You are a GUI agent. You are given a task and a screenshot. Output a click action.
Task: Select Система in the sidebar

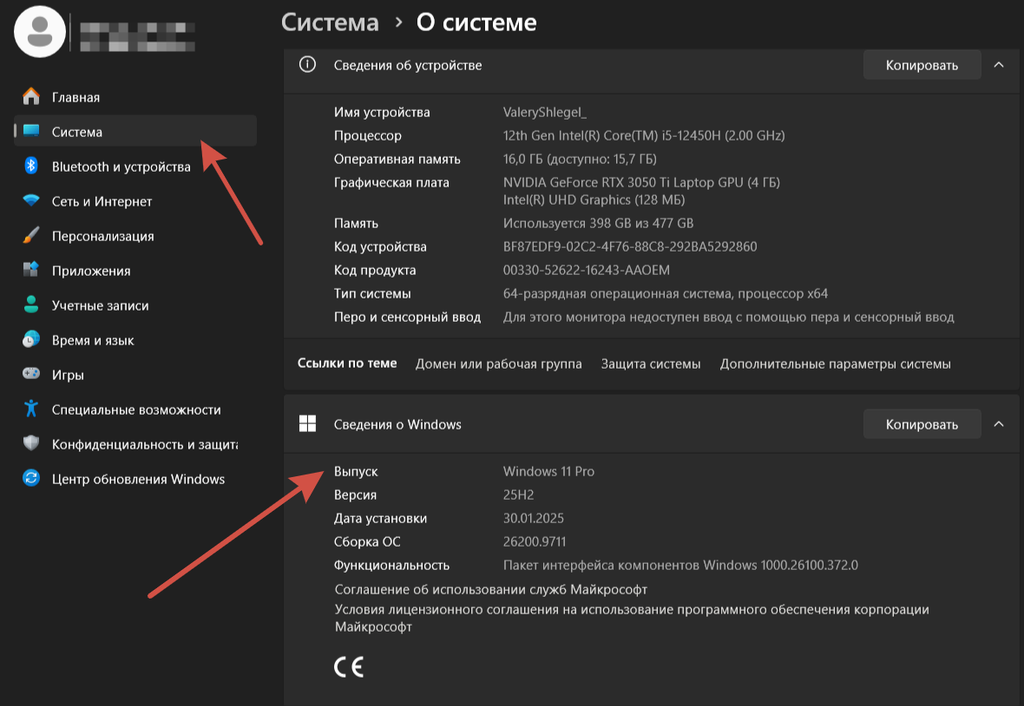click(135, 131)
